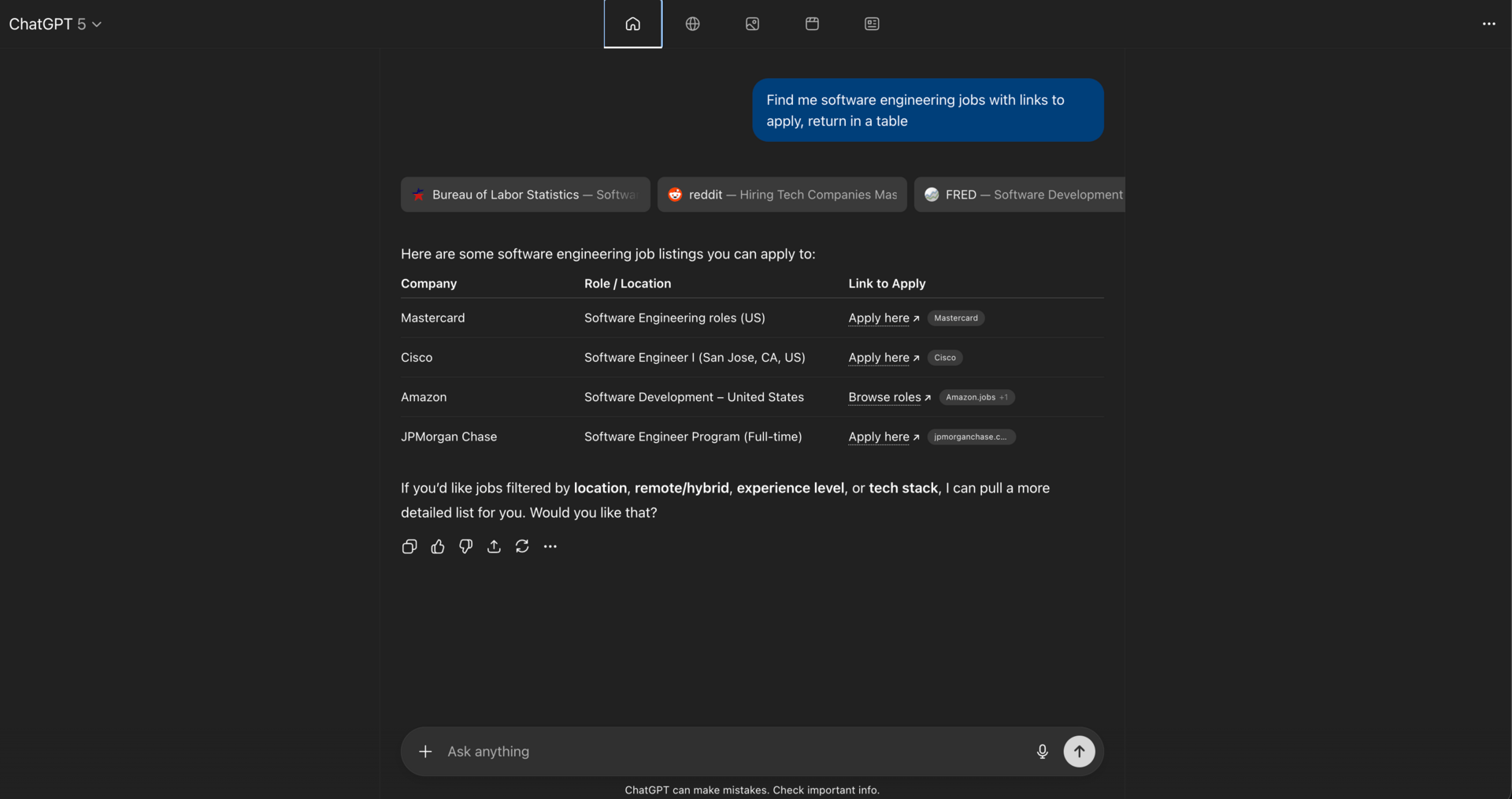Screen dimensions: 1512x799
Task: Open the FRED Software Development source card
Action: [1020, 195]
